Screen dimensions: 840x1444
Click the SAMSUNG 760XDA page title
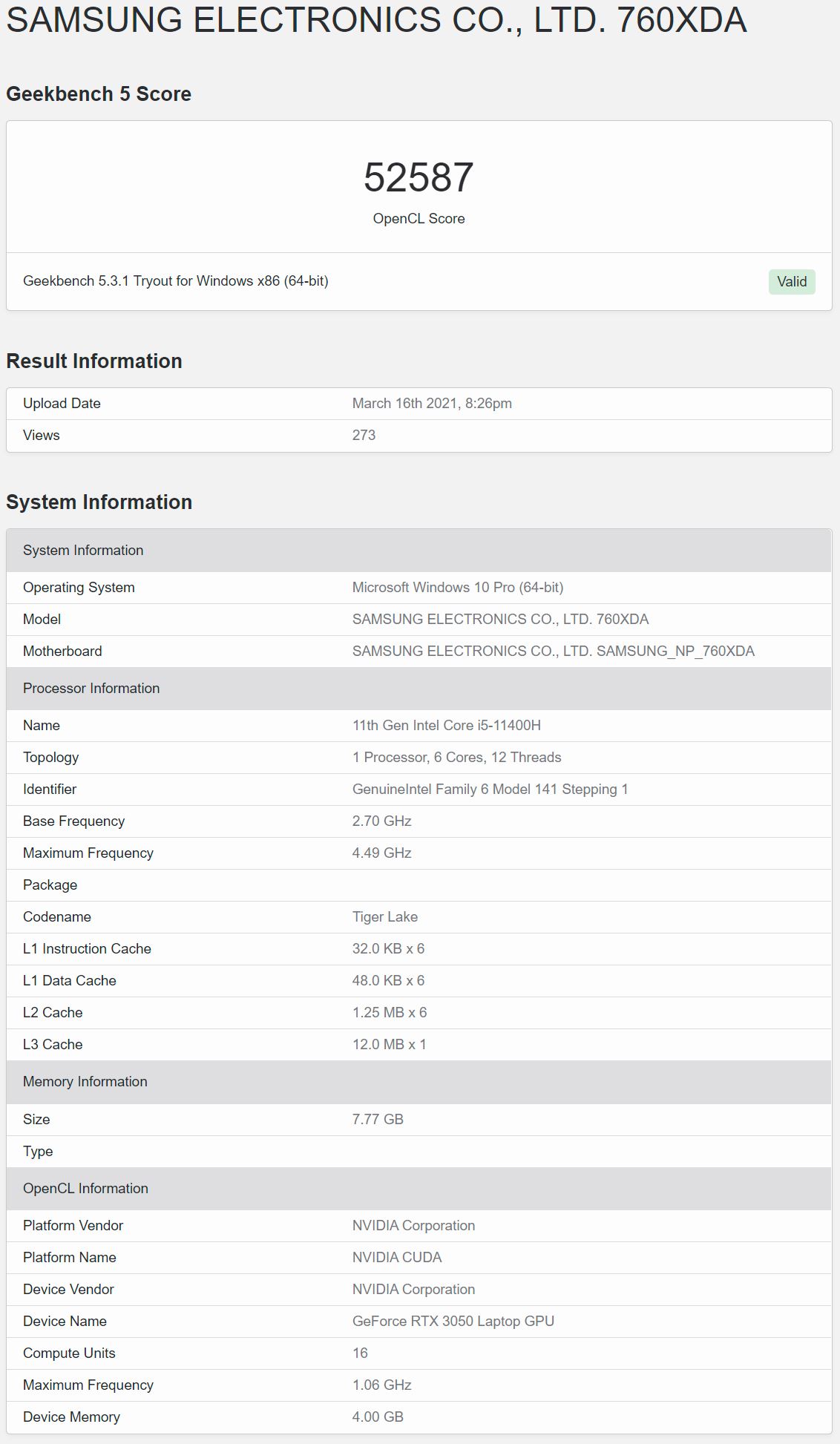tap(376, 20)
